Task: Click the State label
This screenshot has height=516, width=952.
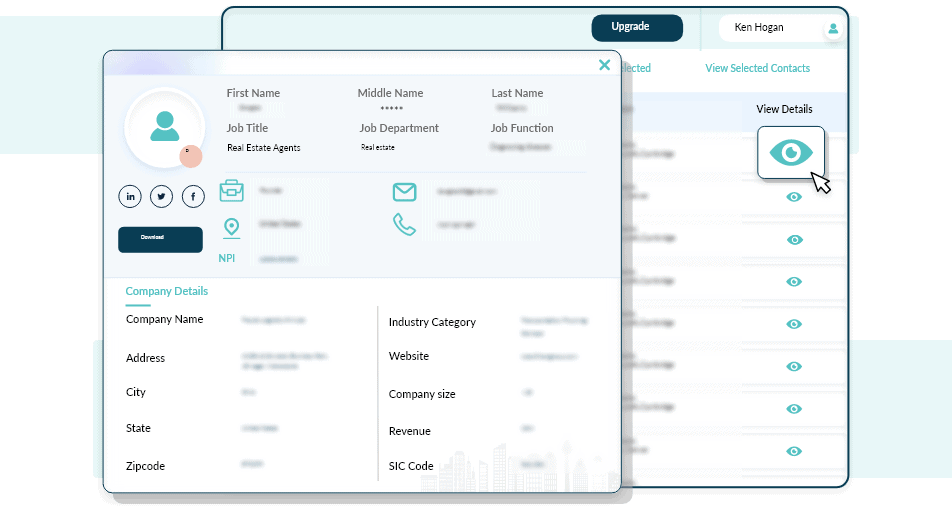Action: (138, 428)
